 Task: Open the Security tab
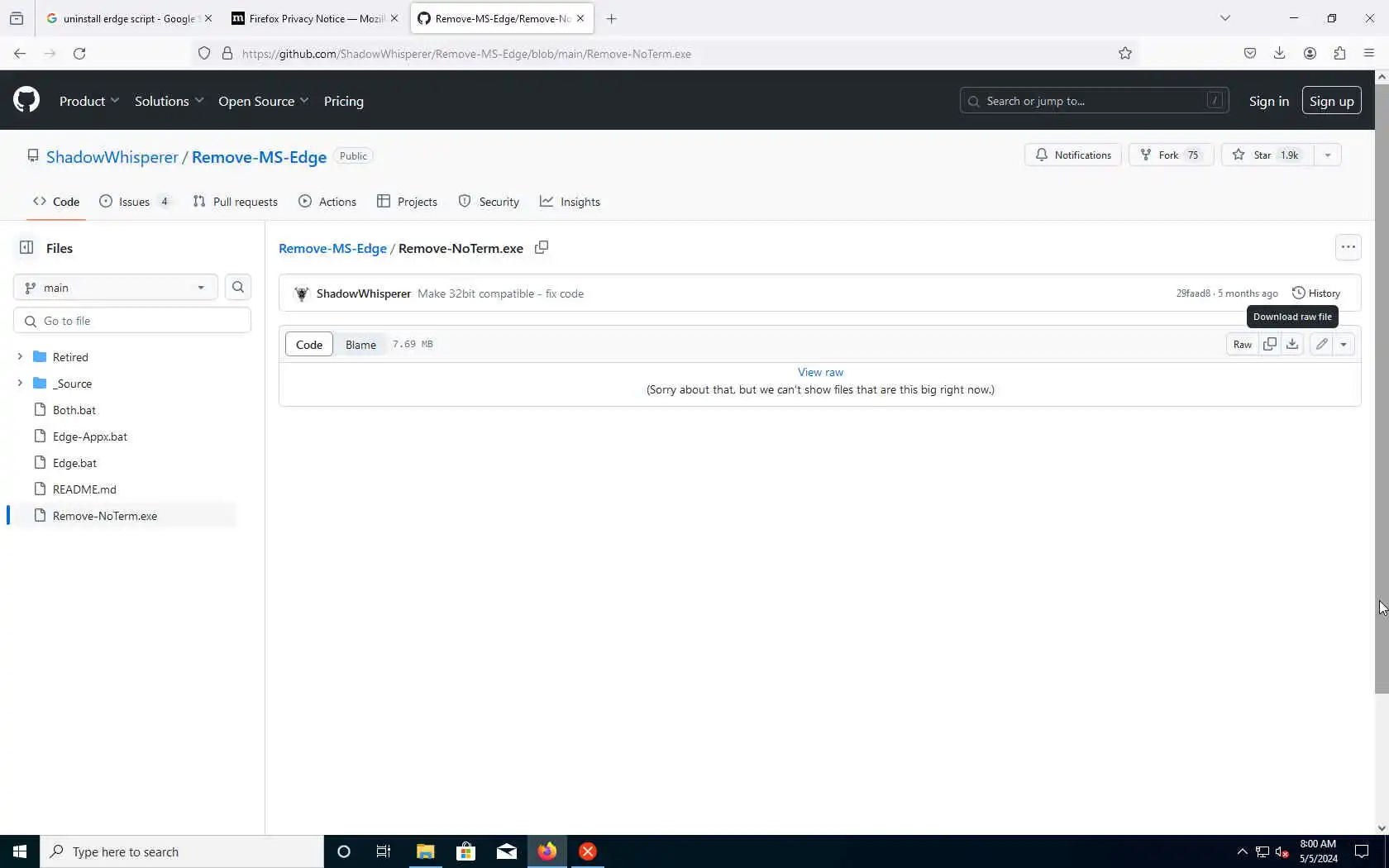coord(489,202)
